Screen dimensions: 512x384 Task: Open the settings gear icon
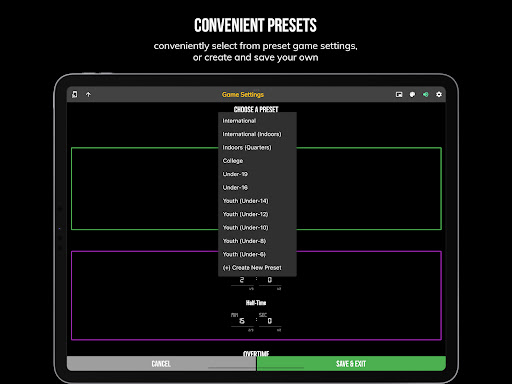coord(439,95)
